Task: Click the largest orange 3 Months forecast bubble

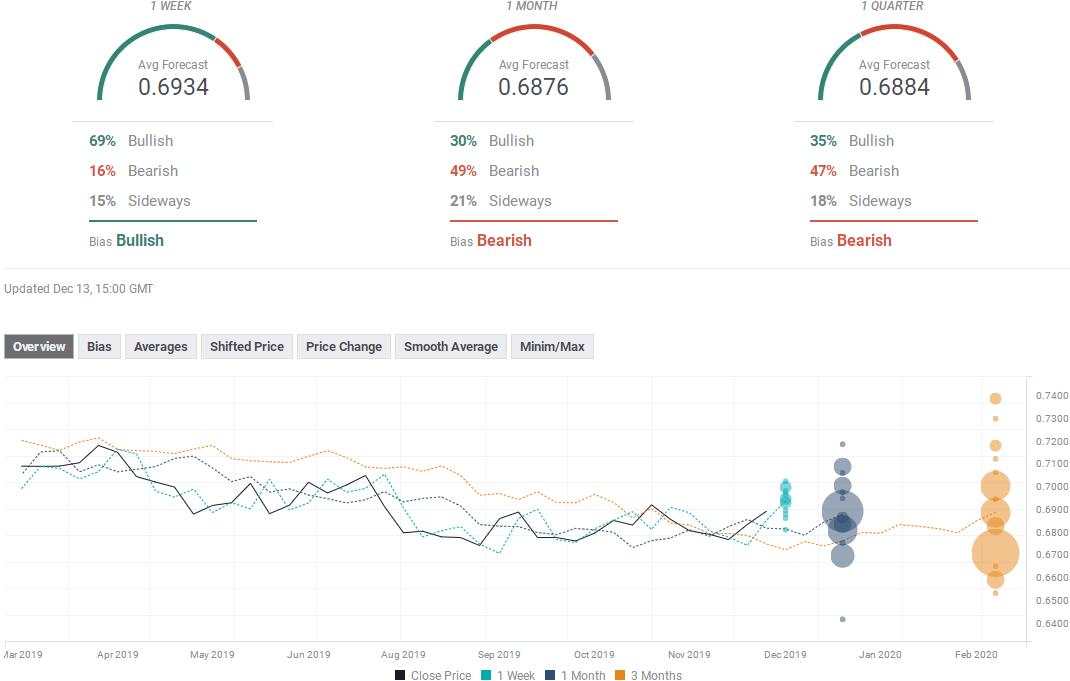Action: click(995, 553)
